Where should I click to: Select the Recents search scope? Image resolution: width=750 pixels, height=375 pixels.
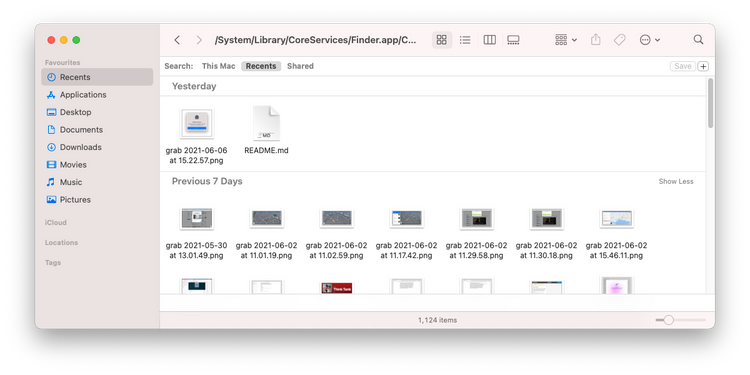coord(261,66)
